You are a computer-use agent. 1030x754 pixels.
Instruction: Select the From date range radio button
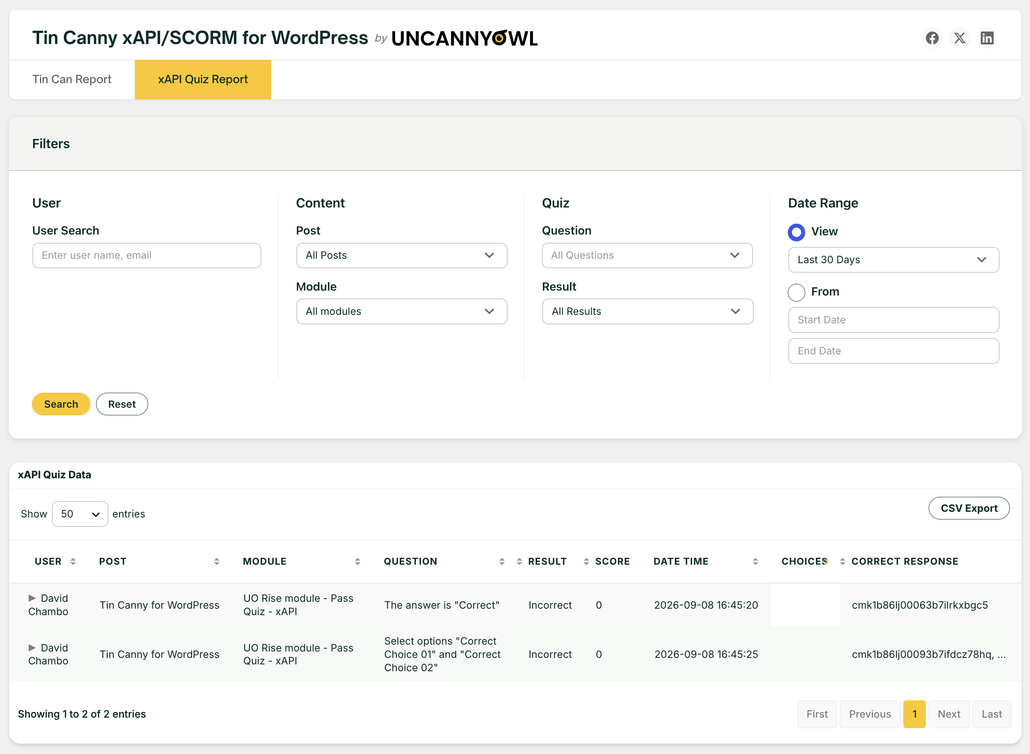[796, 292]
